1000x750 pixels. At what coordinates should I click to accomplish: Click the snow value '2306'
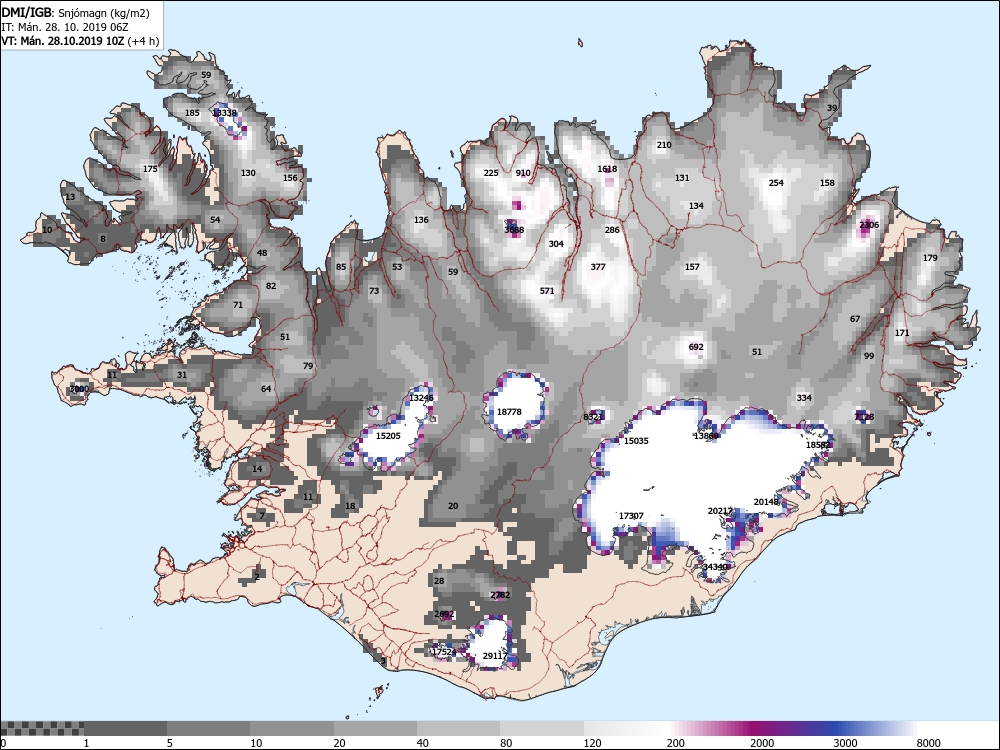pos(869,225)
